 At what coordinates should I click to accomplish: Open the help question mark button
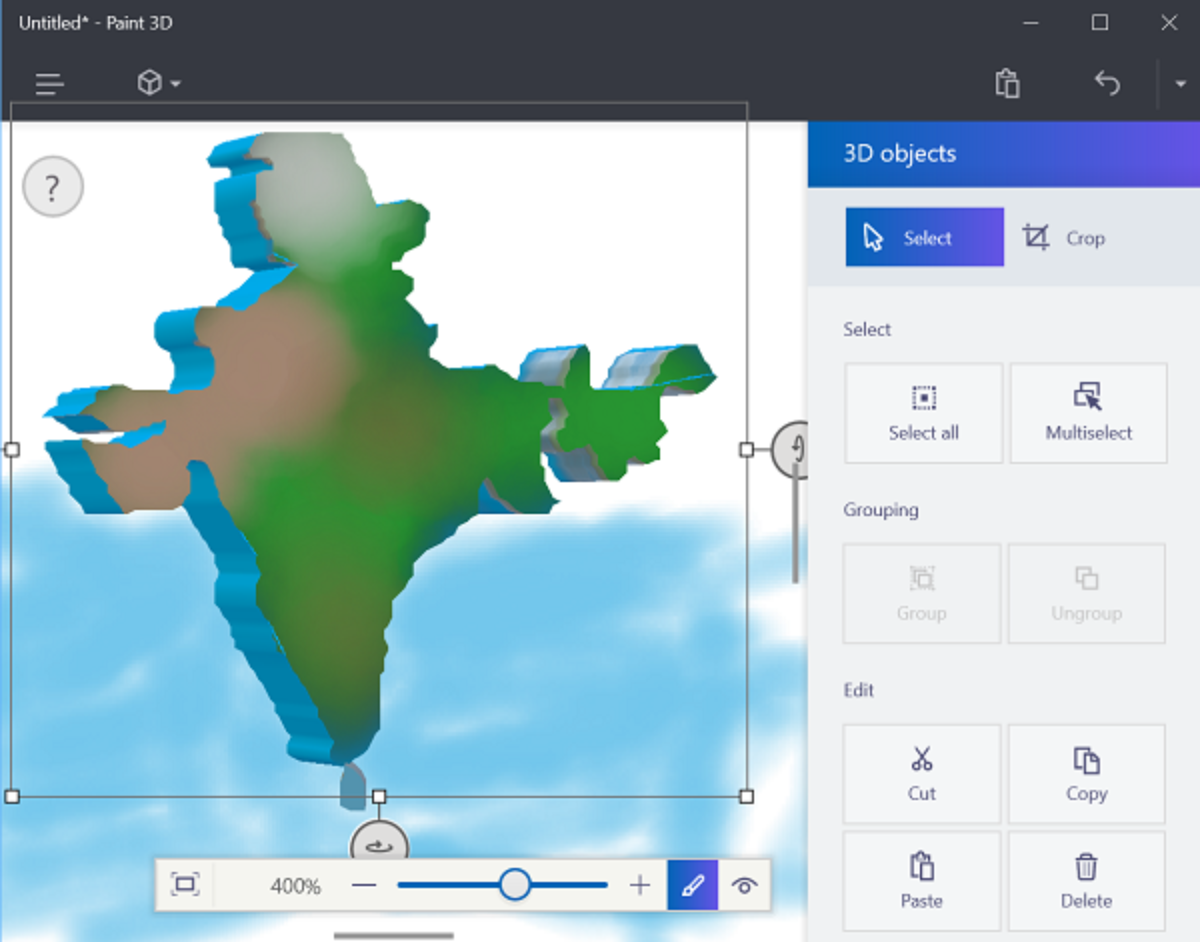coord(52,186)
